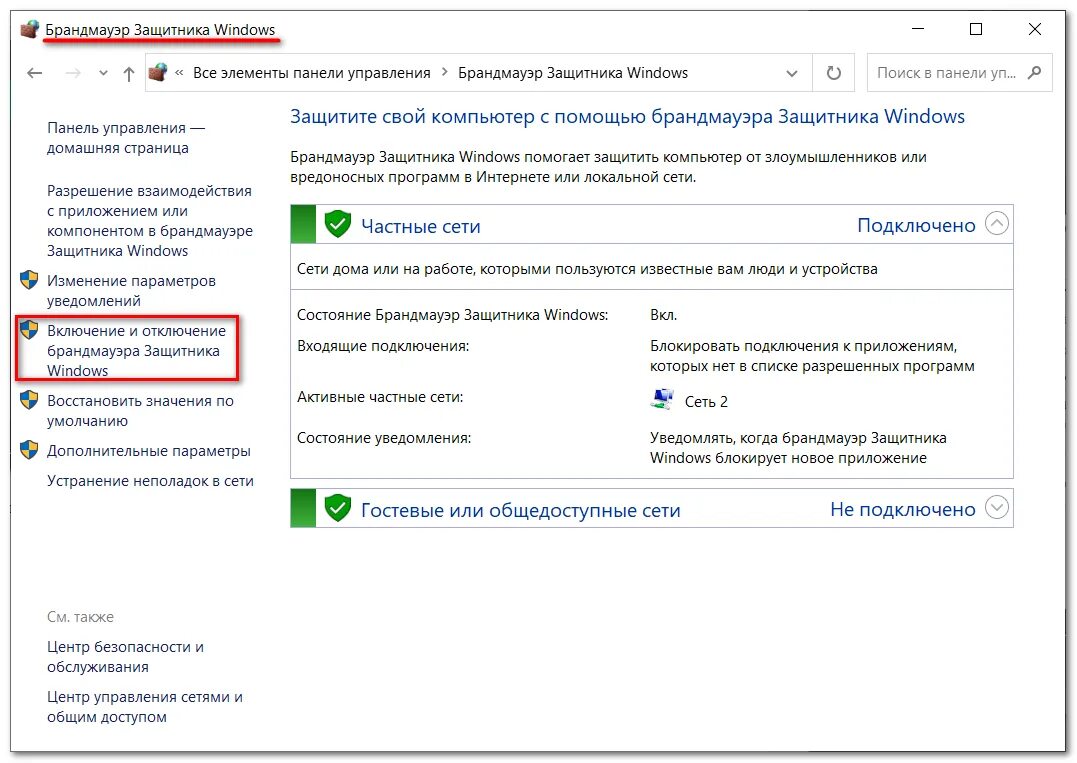Click 'Состояние Брандмауэр Защитника Windows:' label
The image size is (1077, 763).
(x=453, y=315)
